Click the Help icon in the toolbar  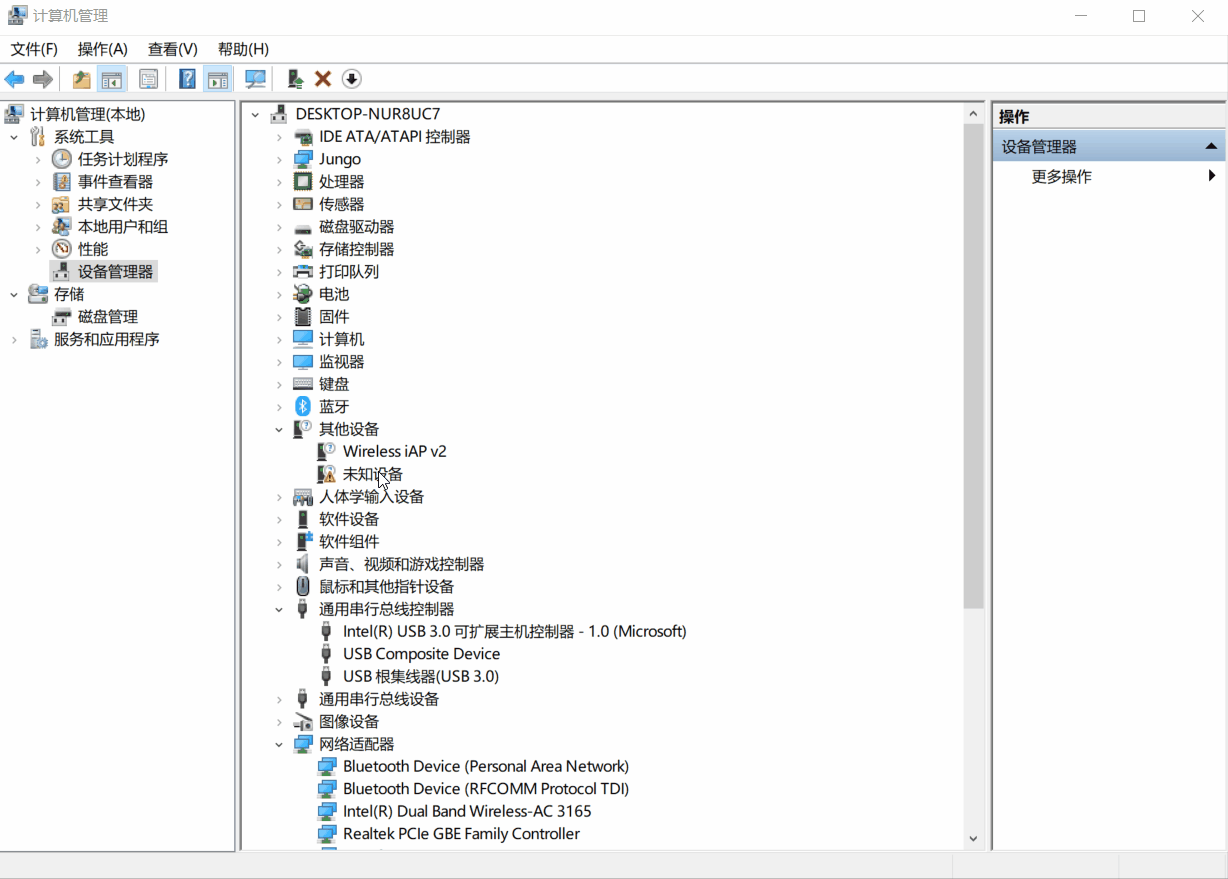pos(187,79)
